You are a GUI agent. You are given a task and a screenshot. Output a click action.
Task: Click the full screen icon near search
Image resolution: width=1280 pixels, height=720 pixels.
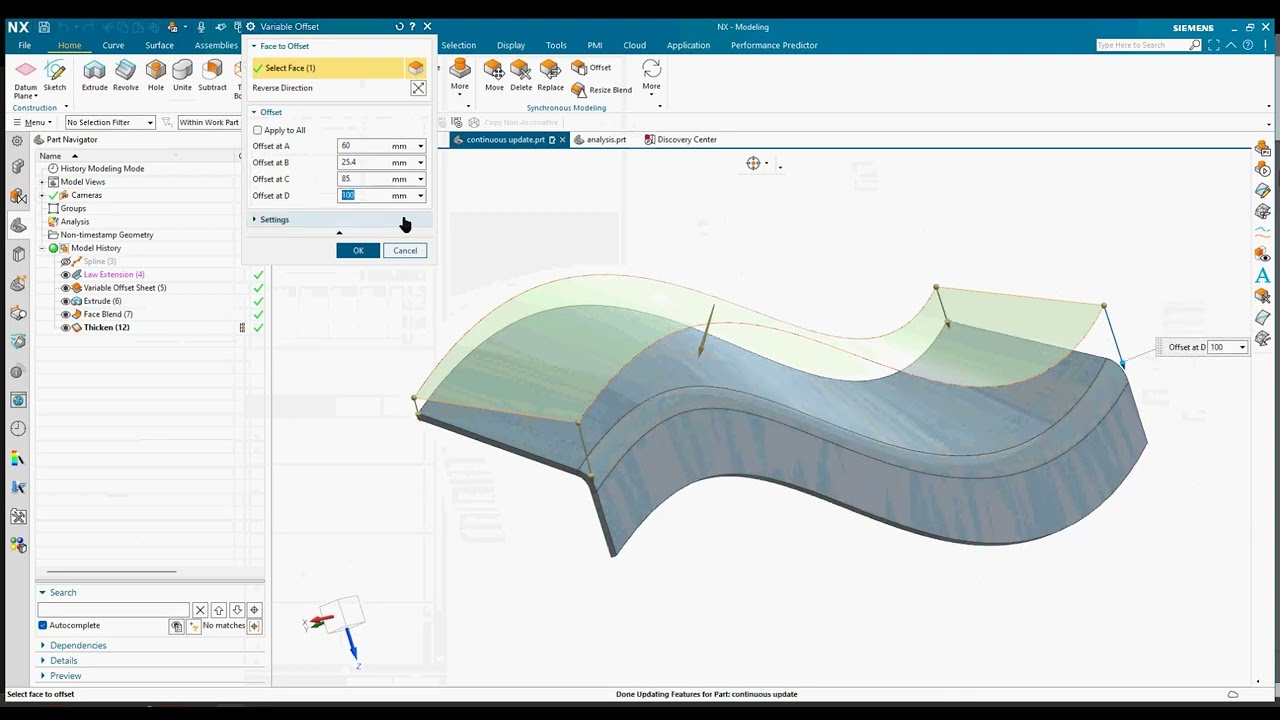(x=1213, y=45)
